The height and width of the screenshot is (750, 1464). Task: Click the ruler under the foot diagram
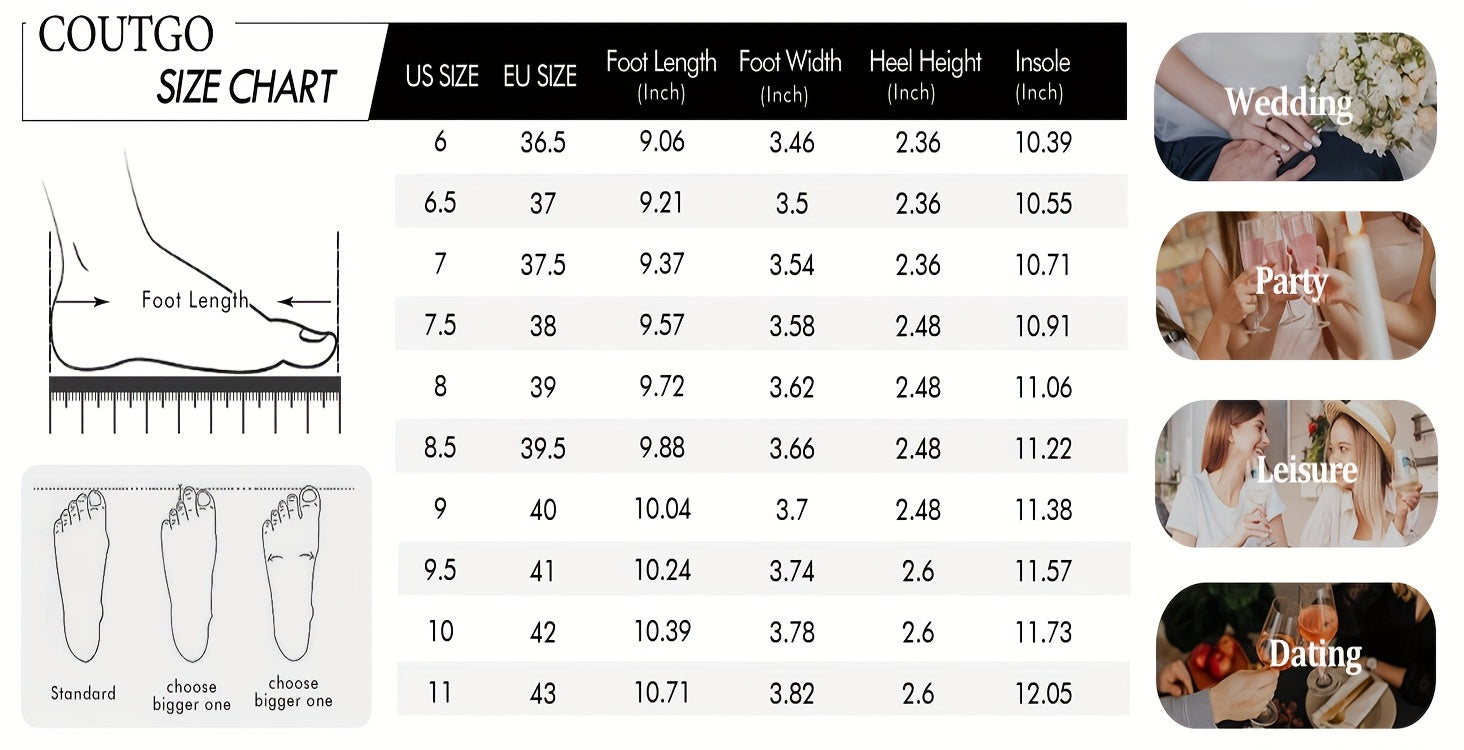click(195, 405)
